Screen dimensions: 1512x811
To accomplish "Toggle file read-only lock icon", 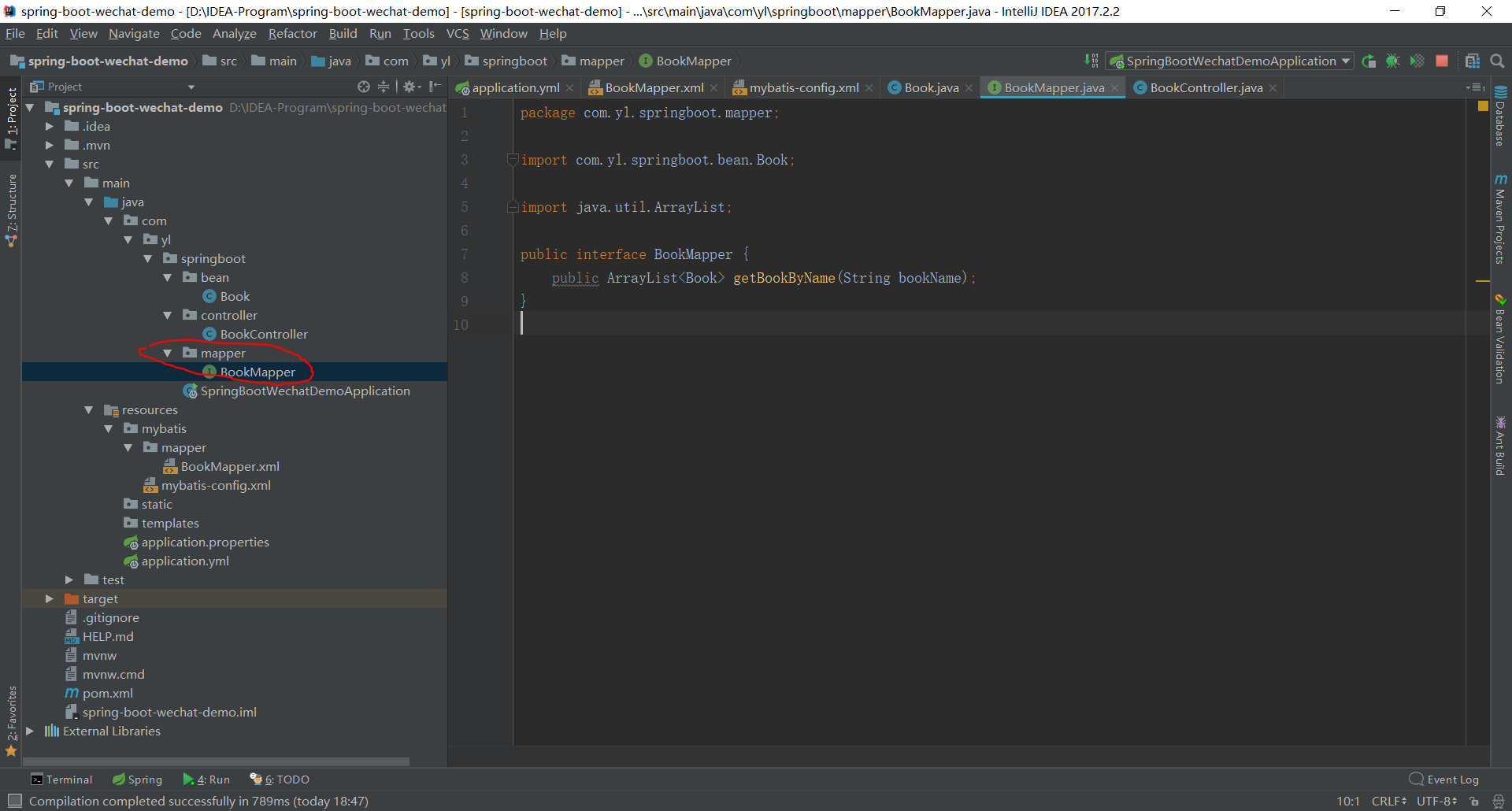I will [x=1474, y=801].
